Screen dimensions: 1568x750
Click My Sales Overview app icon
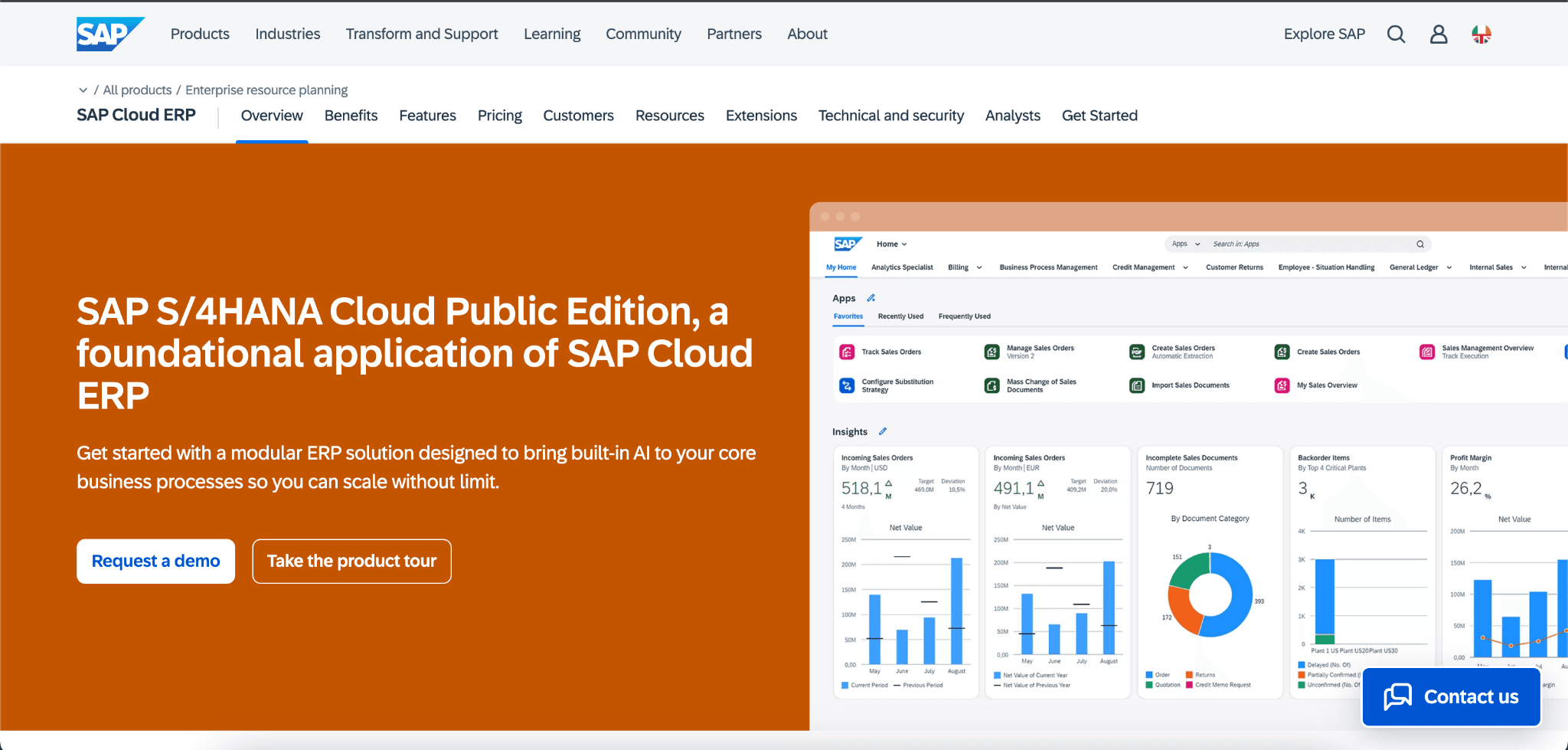pos(1282,385)
